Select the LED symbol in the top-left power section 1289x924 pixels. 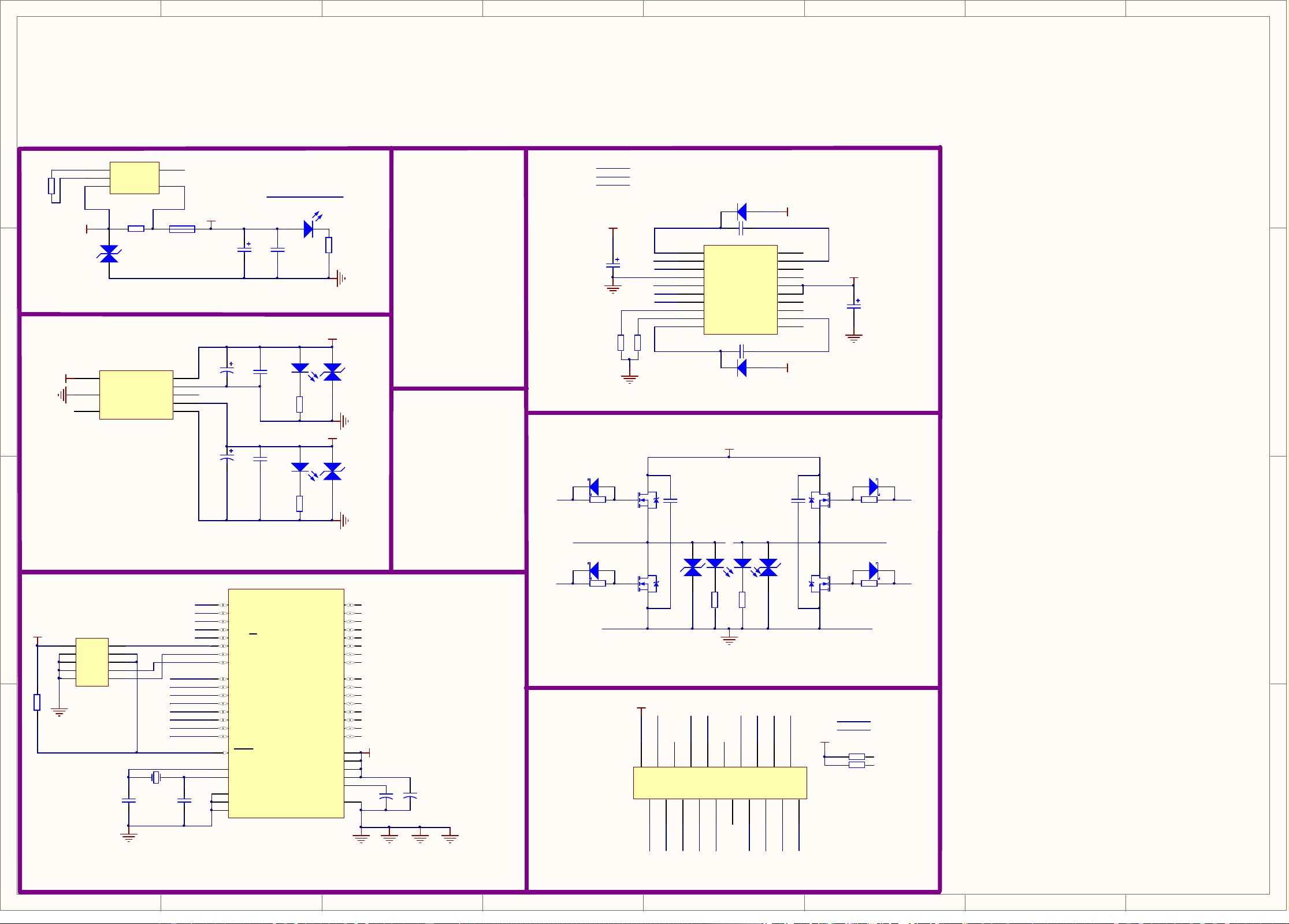[309, 229]
